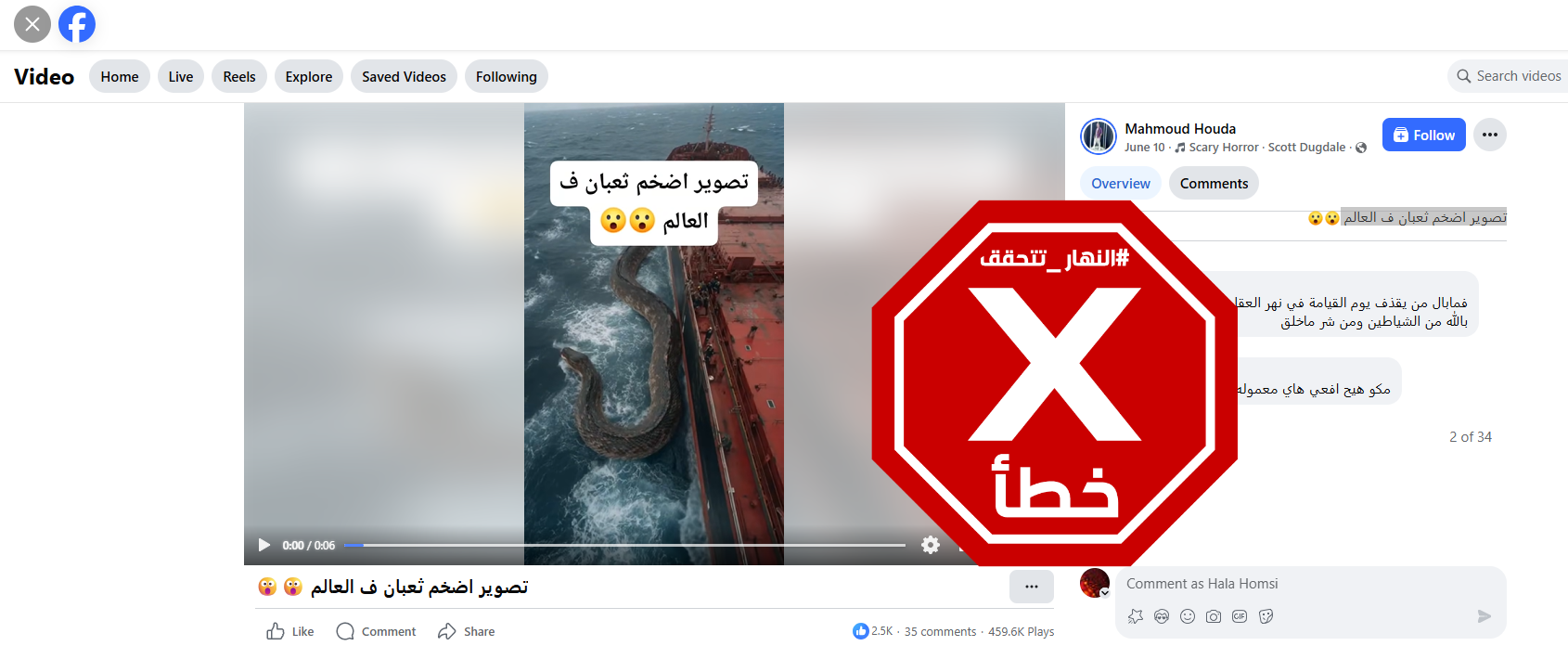
Task: Open video settings gear icon
Action: [931, 545]
